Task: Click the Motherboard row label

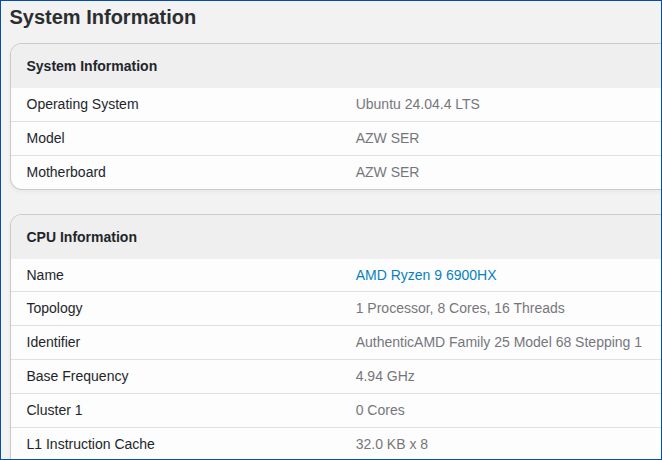Action: point(66,172)
